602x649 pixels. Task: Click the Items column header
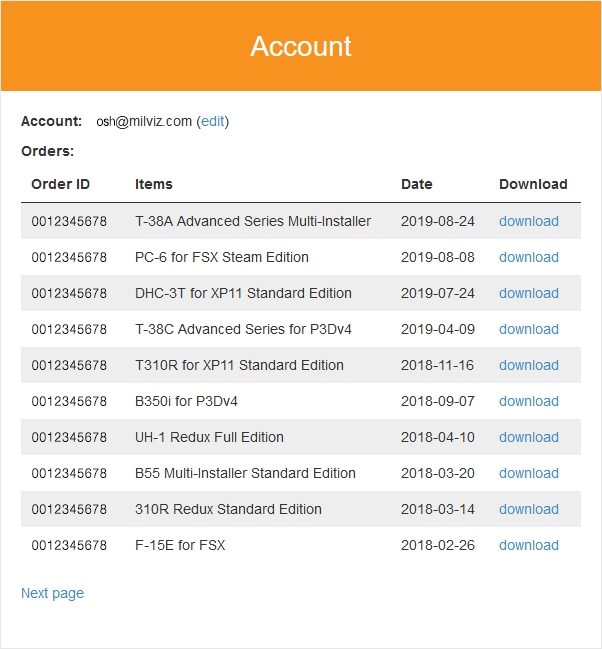pyautogui.click(x=154, y=184)
